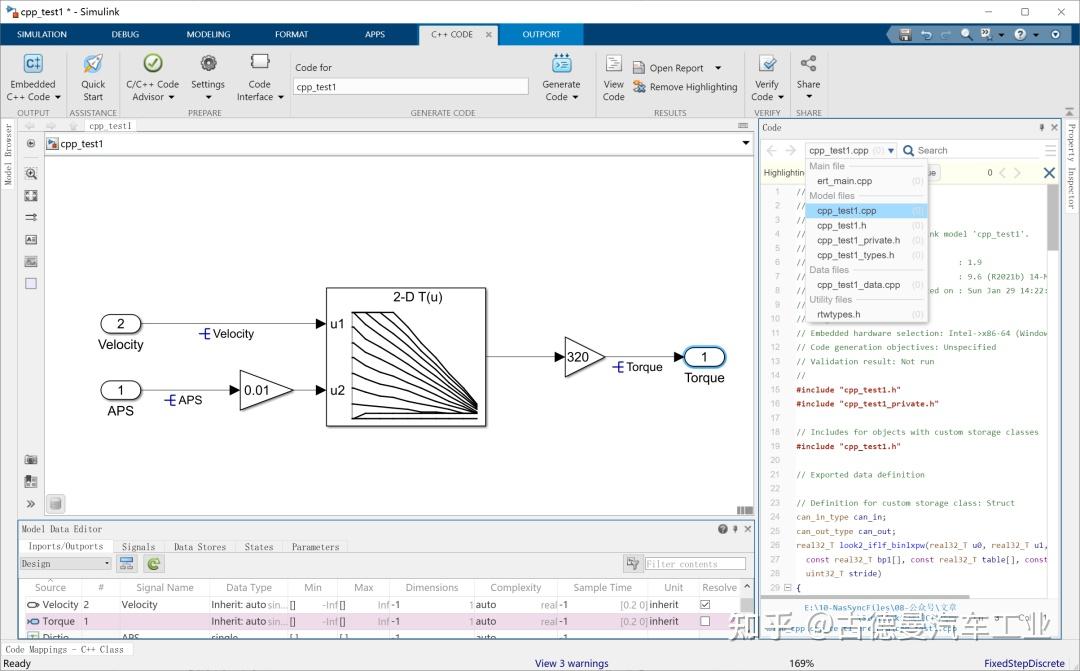Click the Quick Start rocket icon

point(93,65)
